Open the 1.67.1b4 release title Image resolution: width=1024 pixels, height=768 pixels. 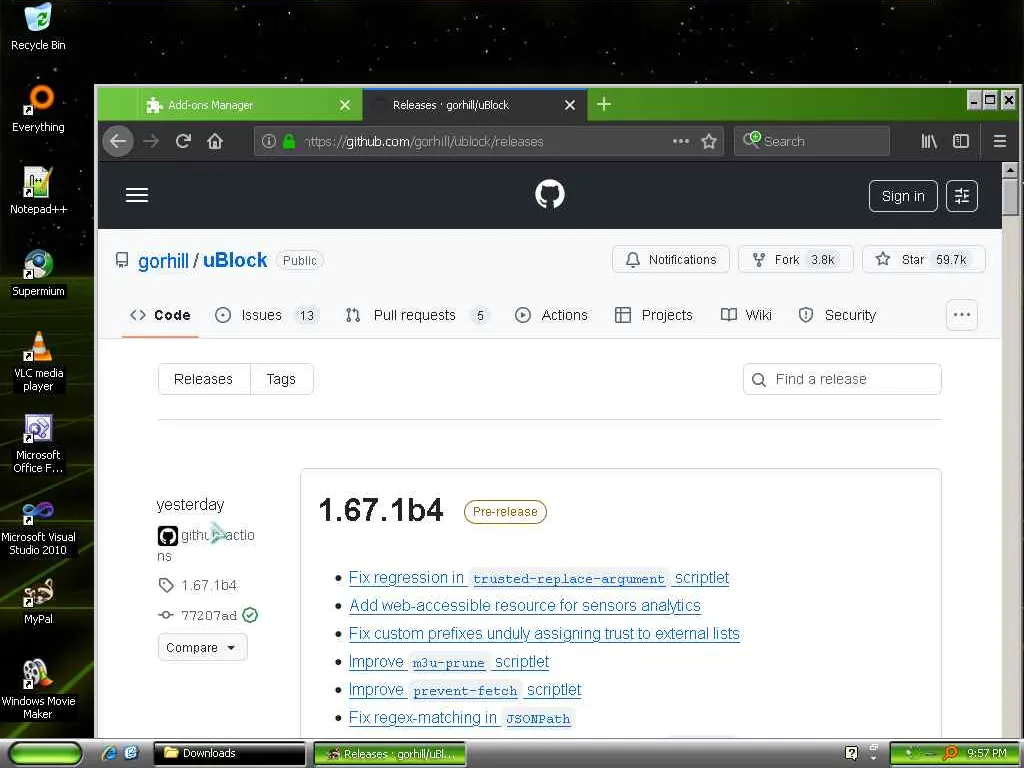[x=381, y=510]
